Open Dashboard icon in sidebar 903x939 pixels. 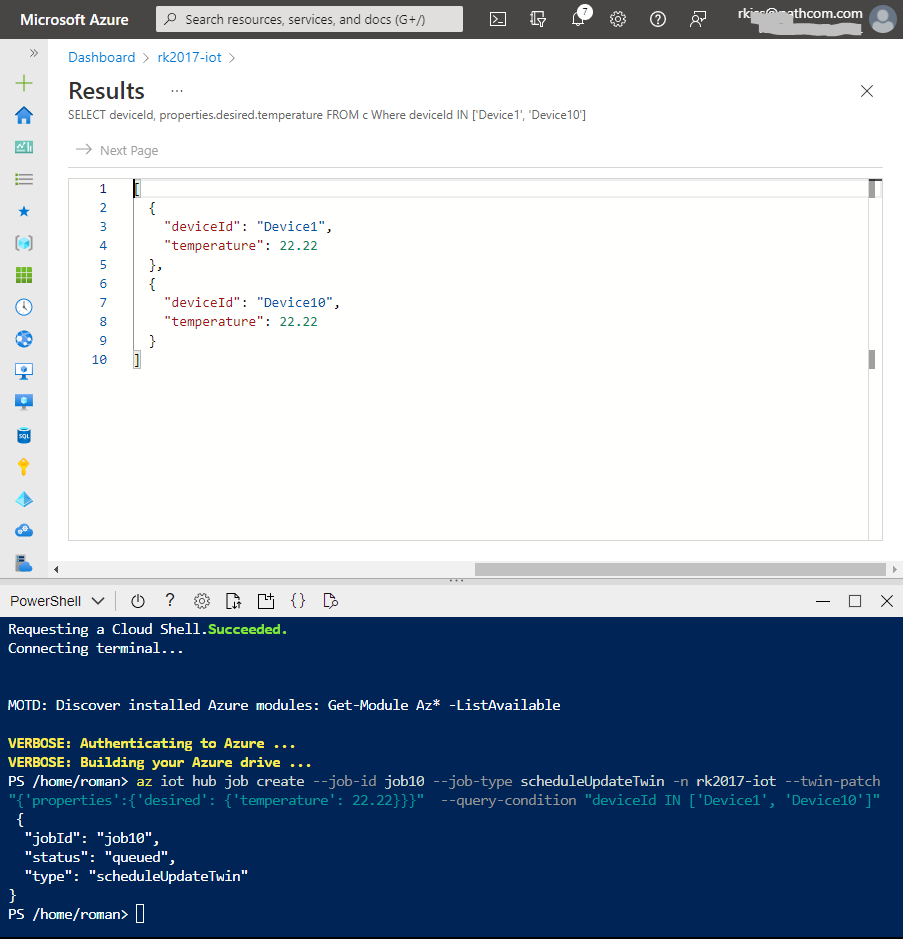(x=24, y=147)
